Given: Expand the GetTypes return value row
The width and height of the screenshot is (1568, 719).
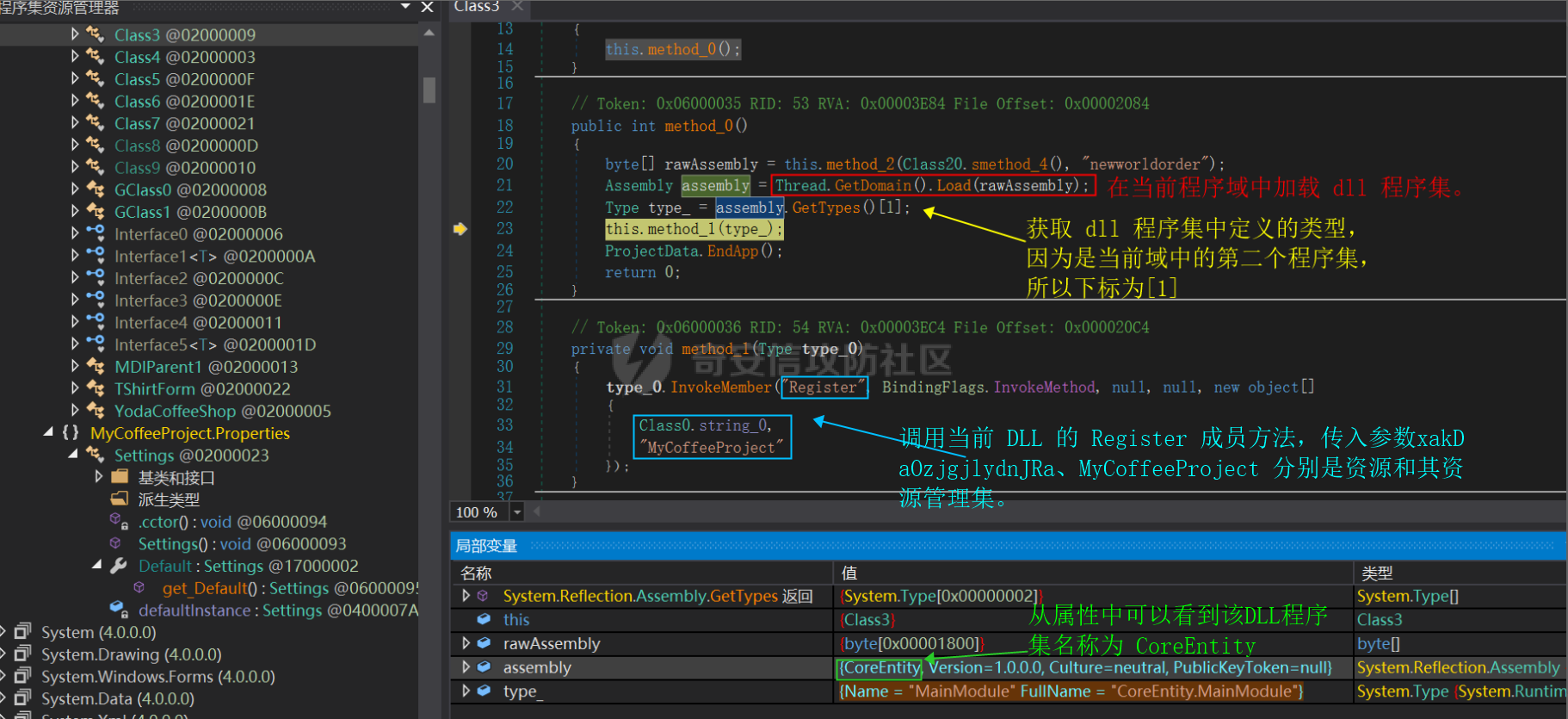Looking at the screenshot, I should pos(466,596).
